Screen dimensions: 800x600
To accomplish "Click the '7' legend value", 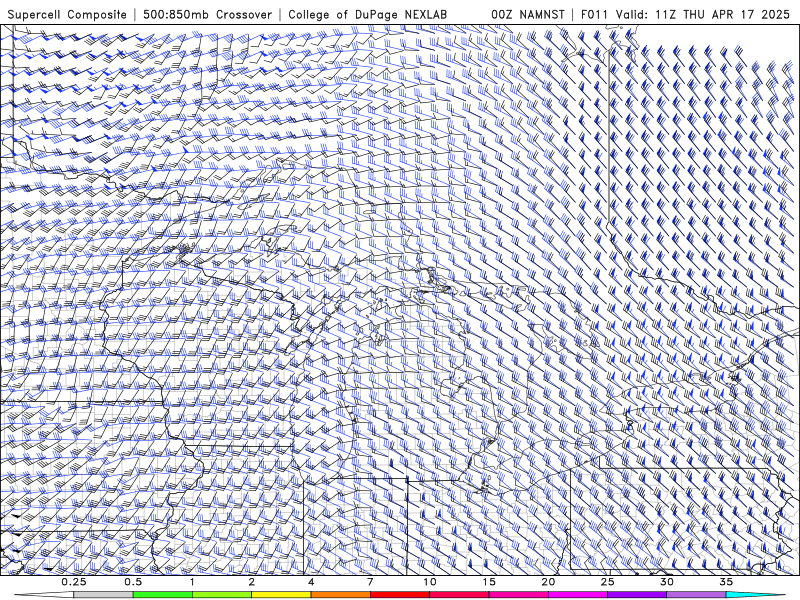I will point(370,582).
